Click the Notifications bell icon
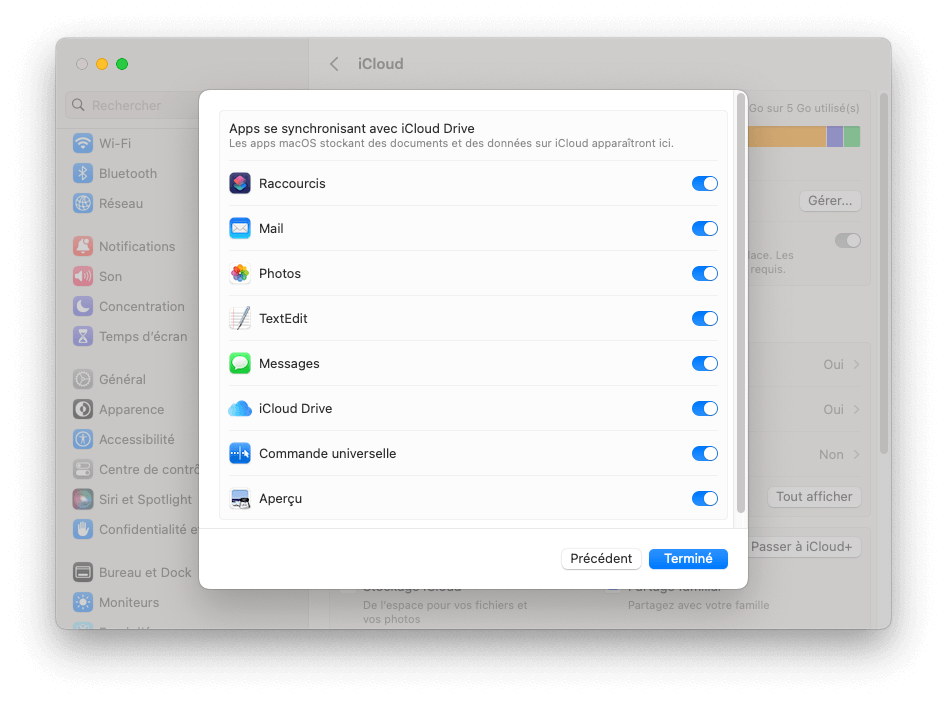The width and height of the screenshot is (947, 703). point(83,246)
